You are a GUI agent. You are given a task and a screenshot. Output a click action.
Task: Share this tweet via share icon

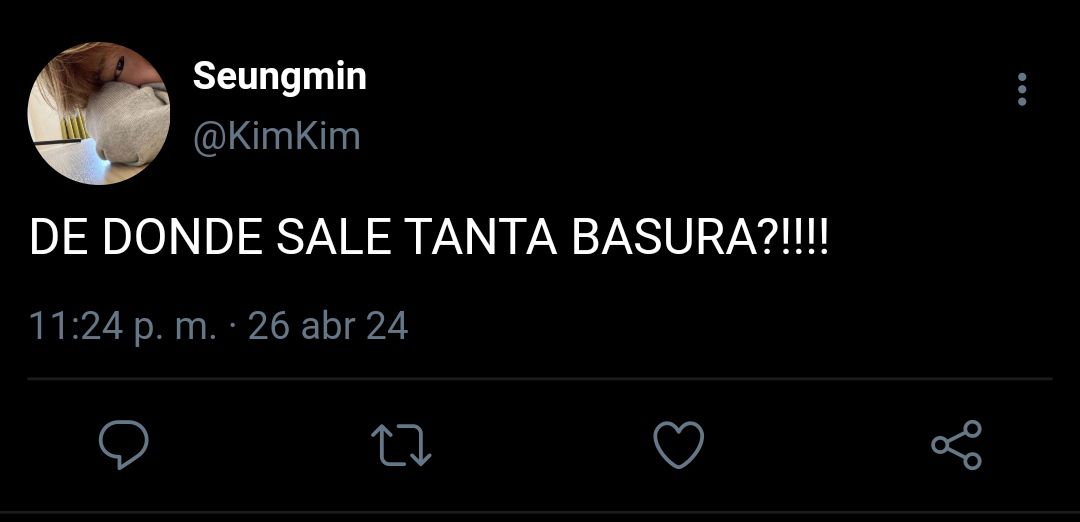[x=957, y=445]
